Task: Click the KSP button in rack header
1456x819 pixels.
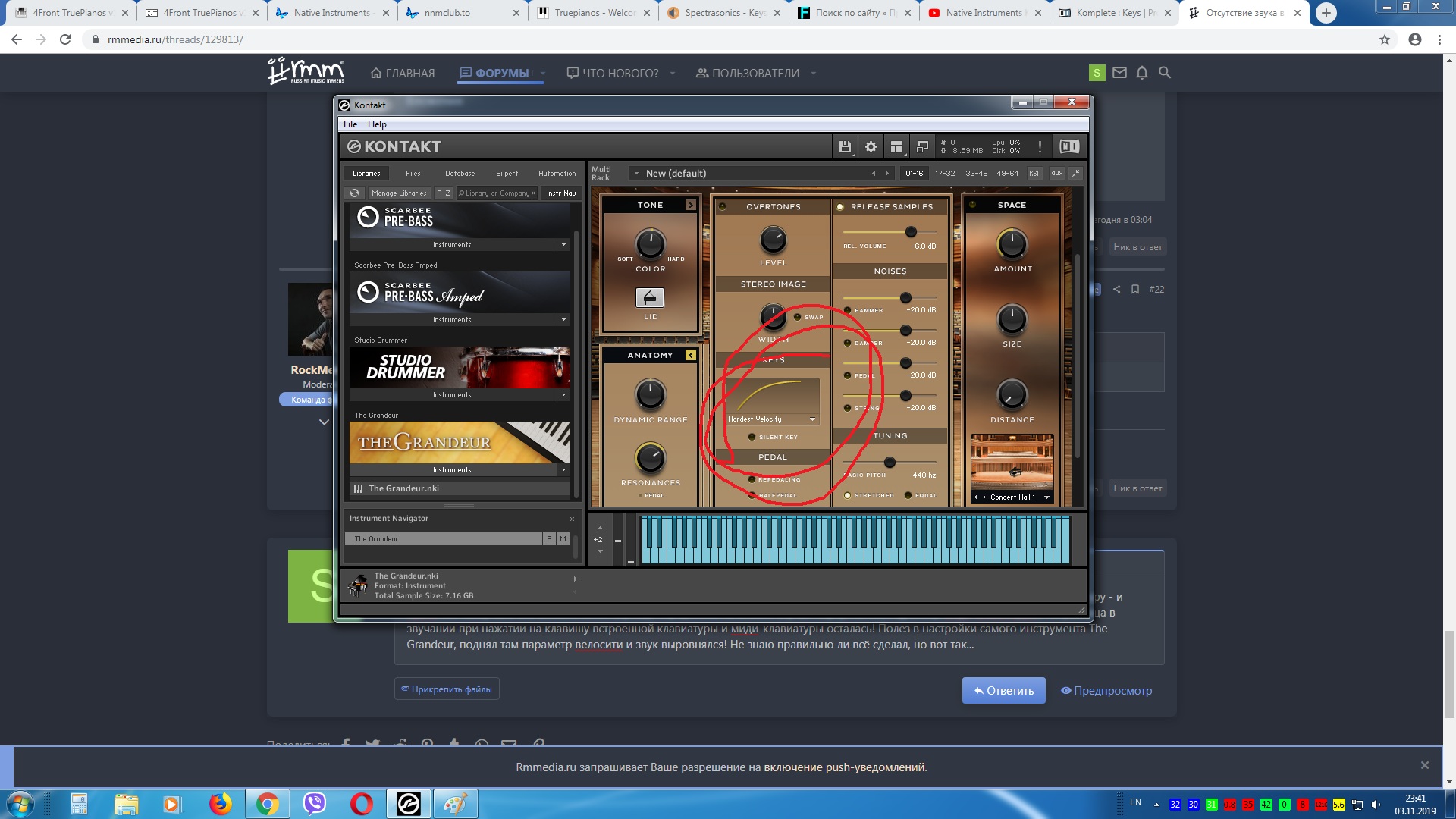Action: 1034,174
